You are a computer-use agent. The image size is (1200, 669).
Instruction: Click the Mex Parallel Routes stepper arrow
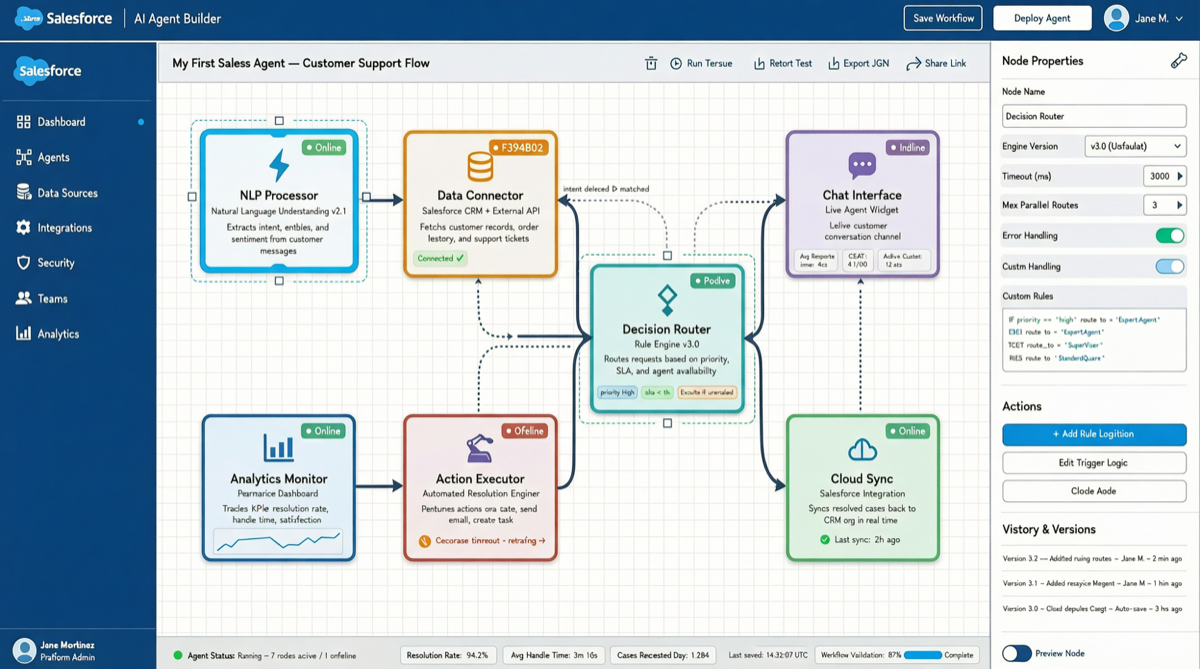[x=1180, y=205]
